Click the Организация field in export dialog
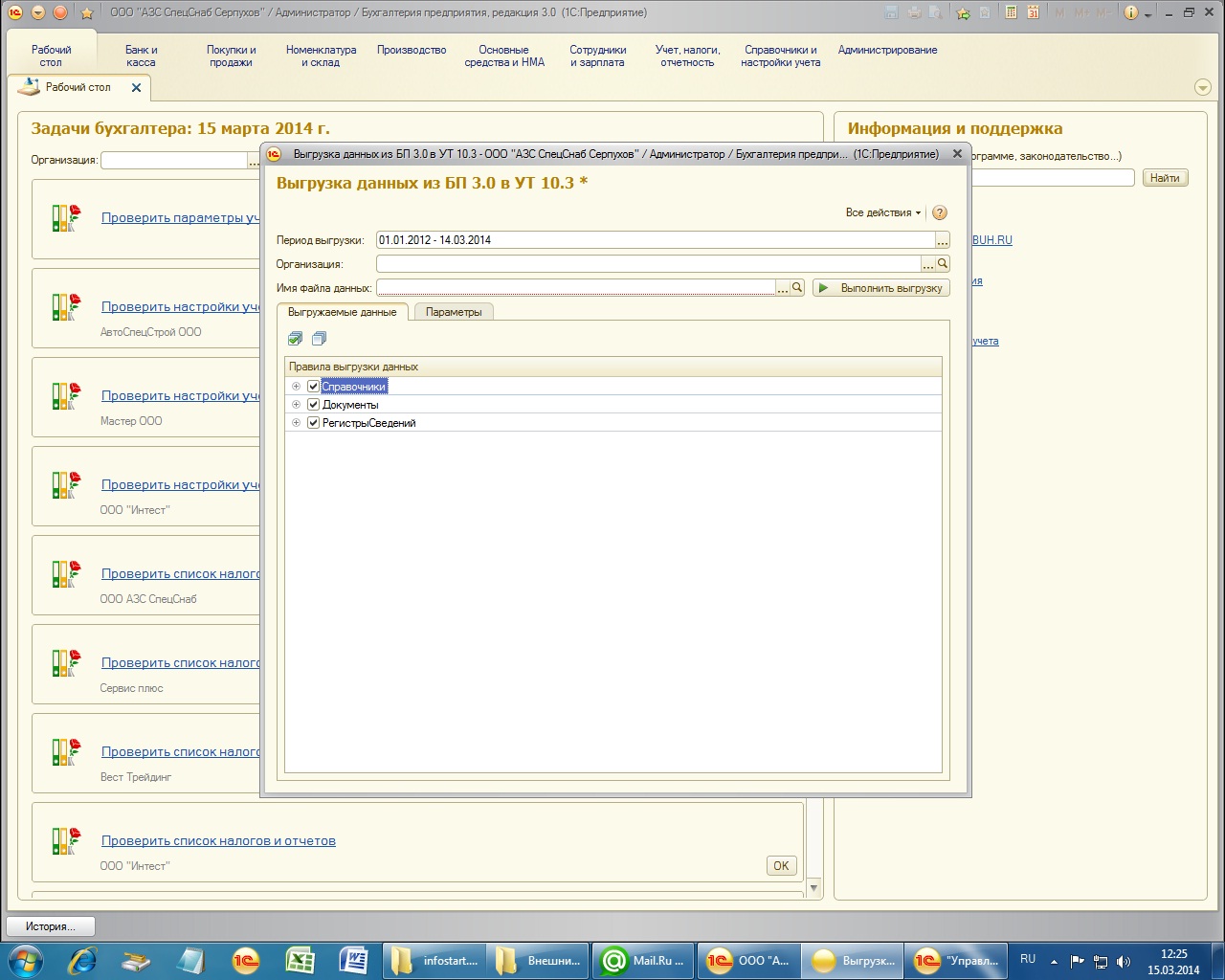Viewport: 1225px width, 980px height. point(648,263)
